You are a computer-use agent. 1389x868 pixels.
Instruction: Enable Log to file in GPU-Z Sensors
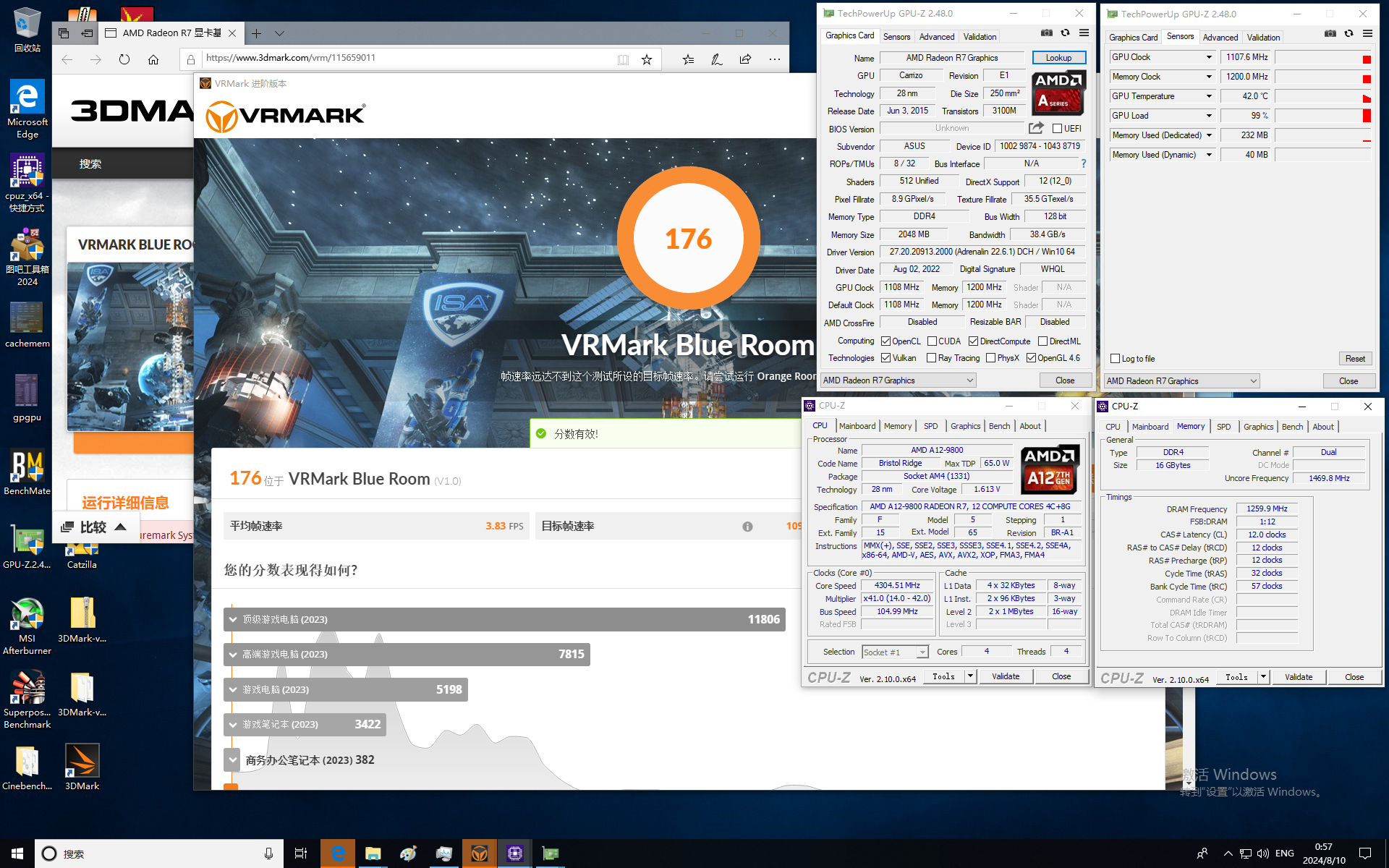tap(1115, 359)
